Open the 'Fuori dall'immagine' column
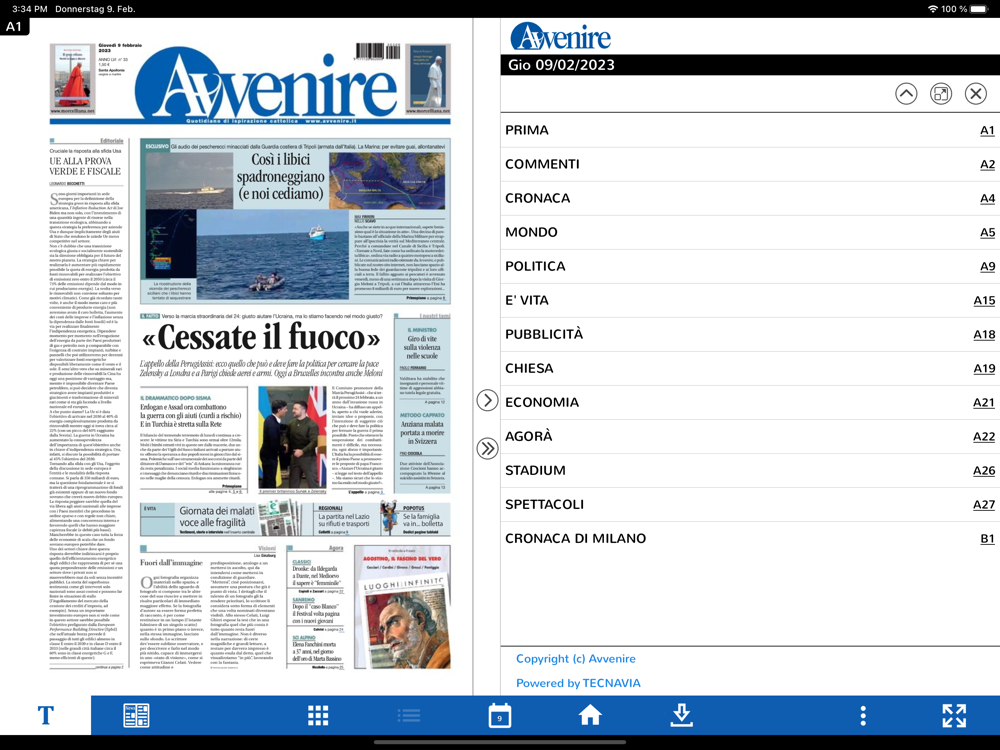The height and width of the screenshot is (750, 1000). pyautogui.click(x=171, y=562)
